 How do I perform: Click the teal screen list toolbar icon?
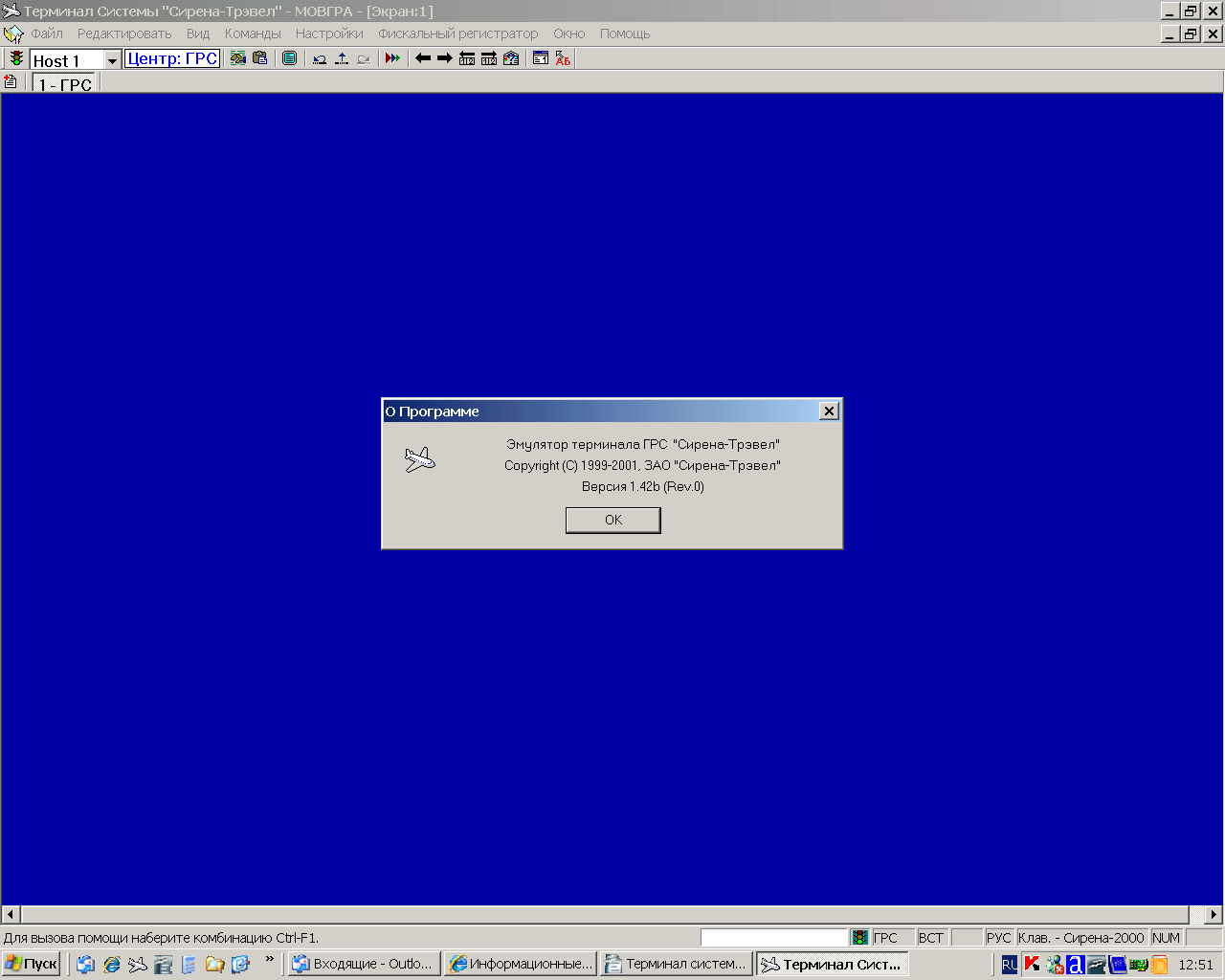pos(289,58)
